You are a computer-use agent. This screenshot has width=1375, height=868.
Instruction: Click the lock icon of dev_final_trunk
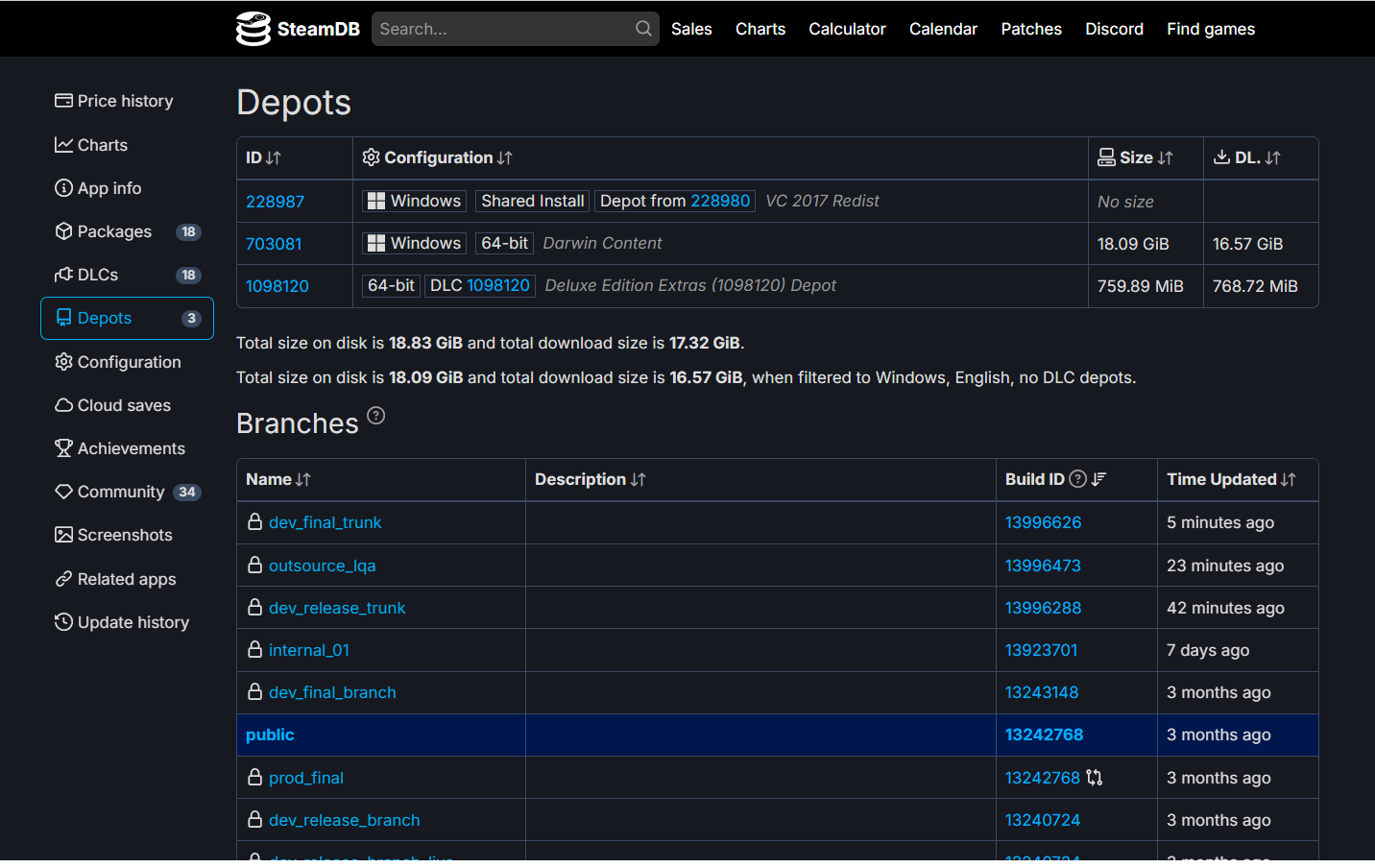(x=255, y=521)
